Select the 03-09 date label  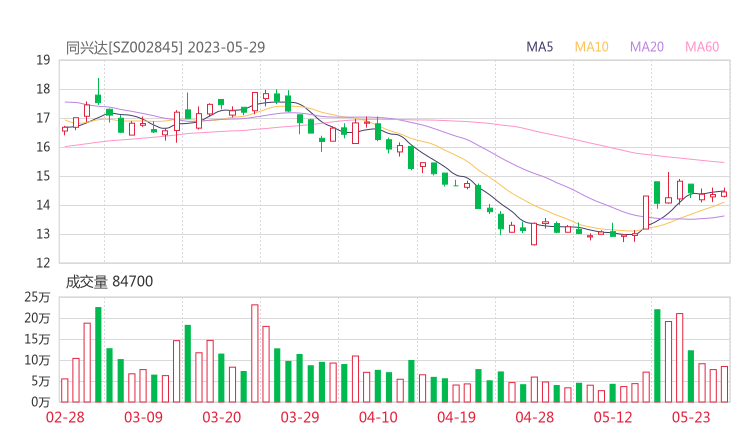coord(143,417)
